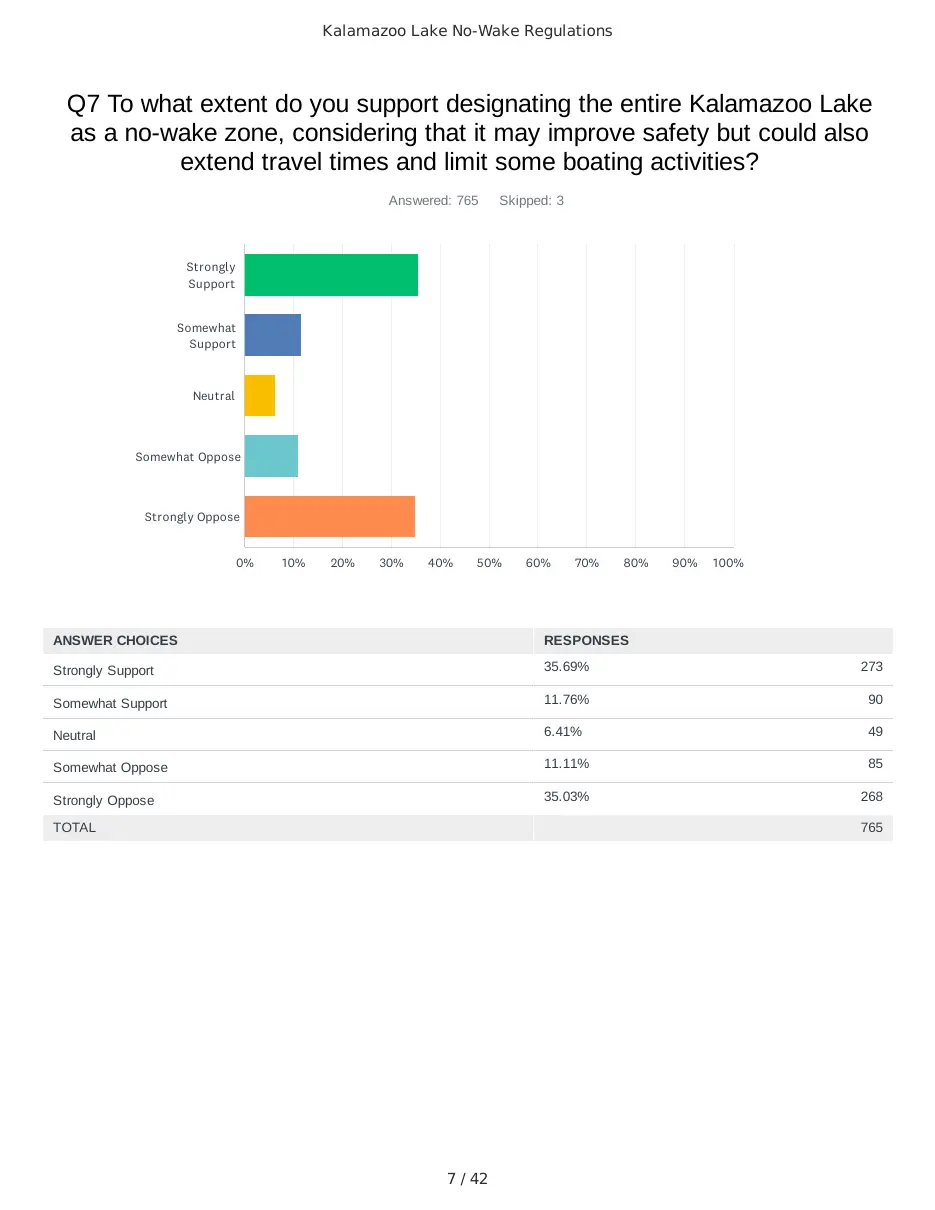Click the 50% axis label
The width and height of the screenshot is (935, 1210).
[489, 563]
